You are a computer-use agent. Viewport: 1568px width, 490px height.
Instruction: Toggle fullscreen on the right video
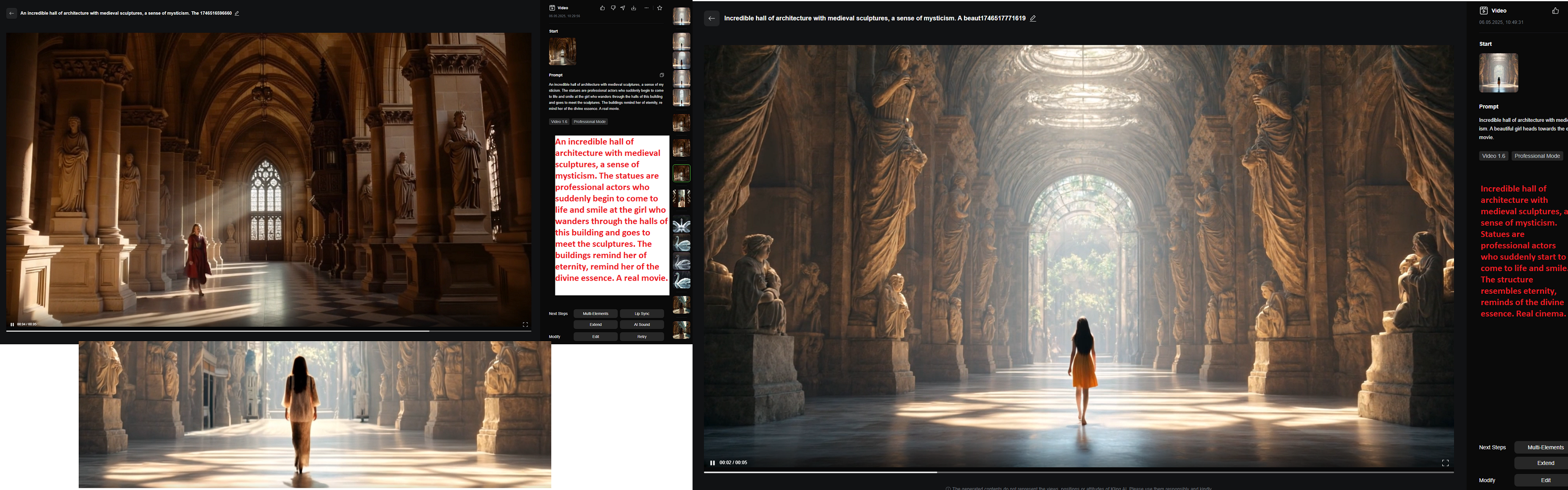[x=1445, y=463]
